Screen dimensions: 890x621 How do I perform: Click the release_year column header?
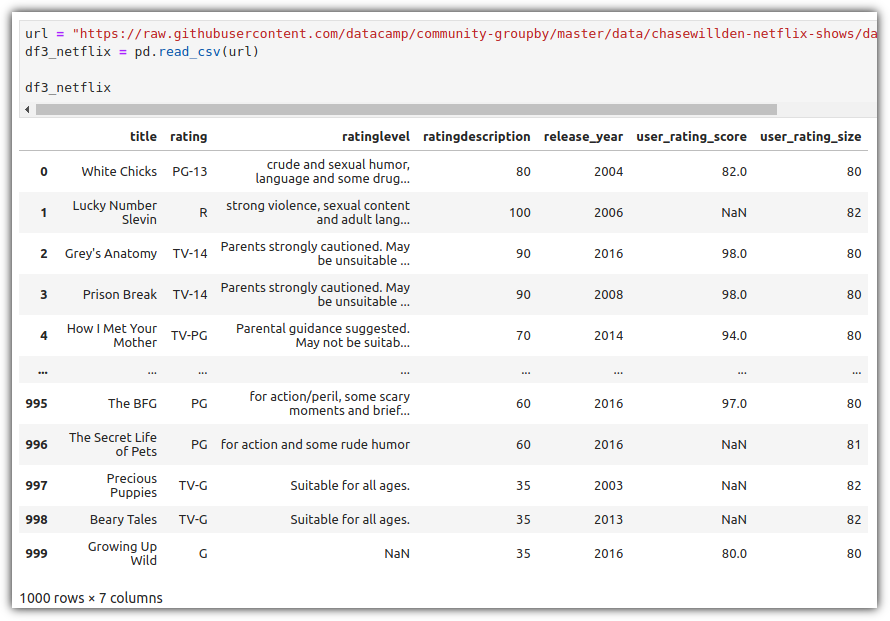[583, 136]
